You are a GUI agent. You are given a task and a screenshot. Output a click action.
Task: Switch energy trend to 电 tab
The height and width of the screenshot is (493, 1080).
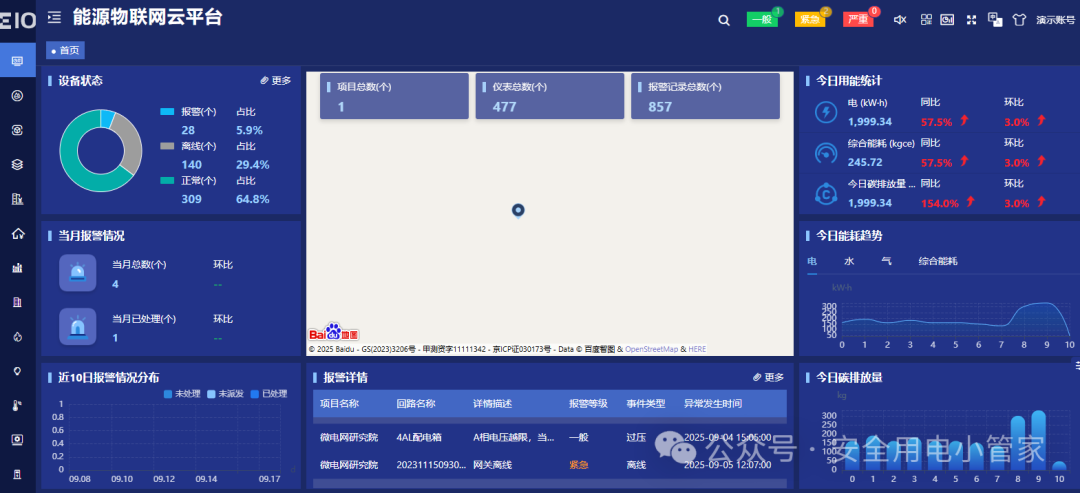tap(812, 261)
